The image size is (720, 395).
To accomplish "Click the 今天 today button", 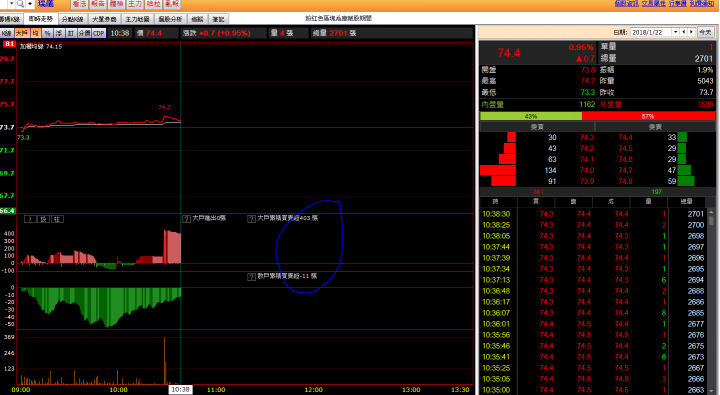I will [x=705, y=32].
